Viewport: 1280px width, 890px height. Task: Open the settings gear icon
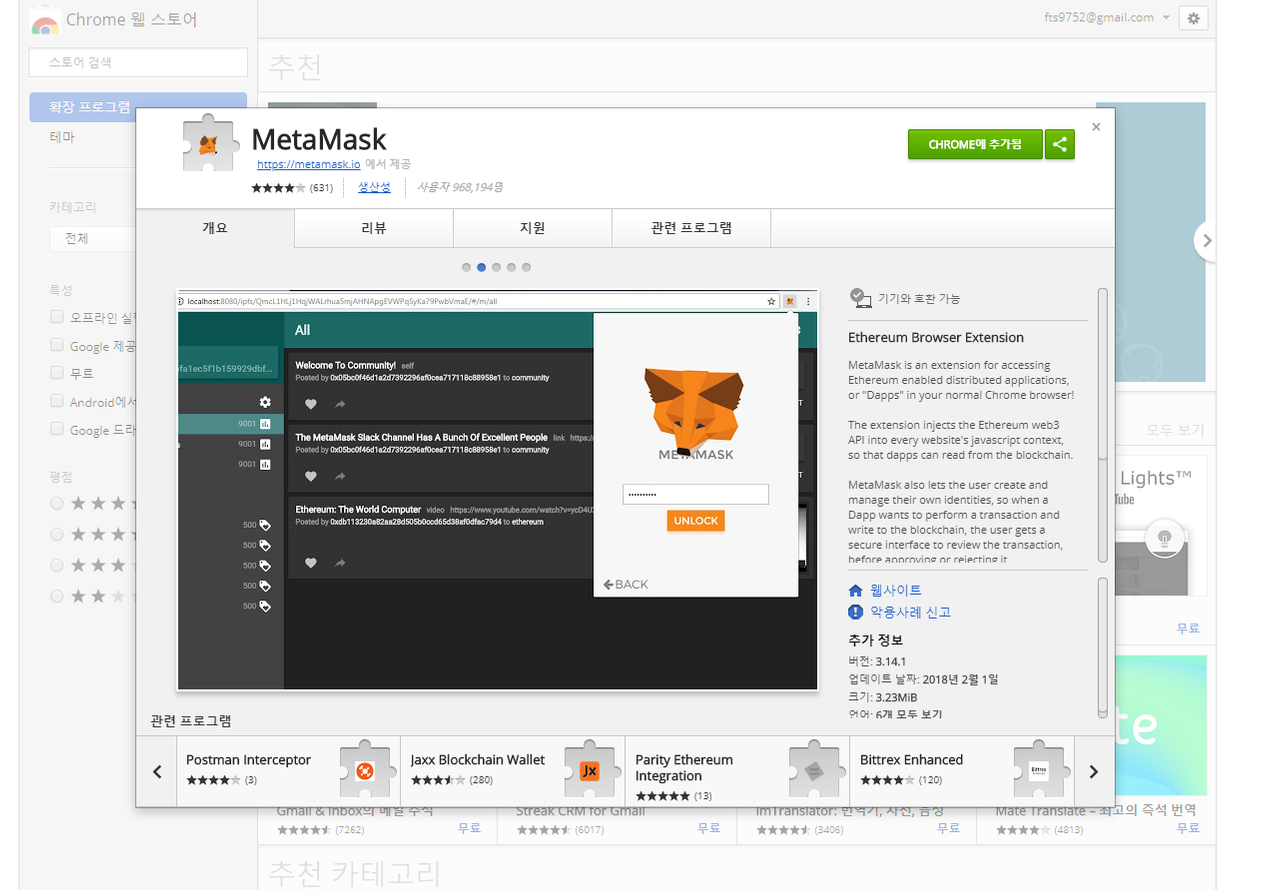click(1193, 18)
